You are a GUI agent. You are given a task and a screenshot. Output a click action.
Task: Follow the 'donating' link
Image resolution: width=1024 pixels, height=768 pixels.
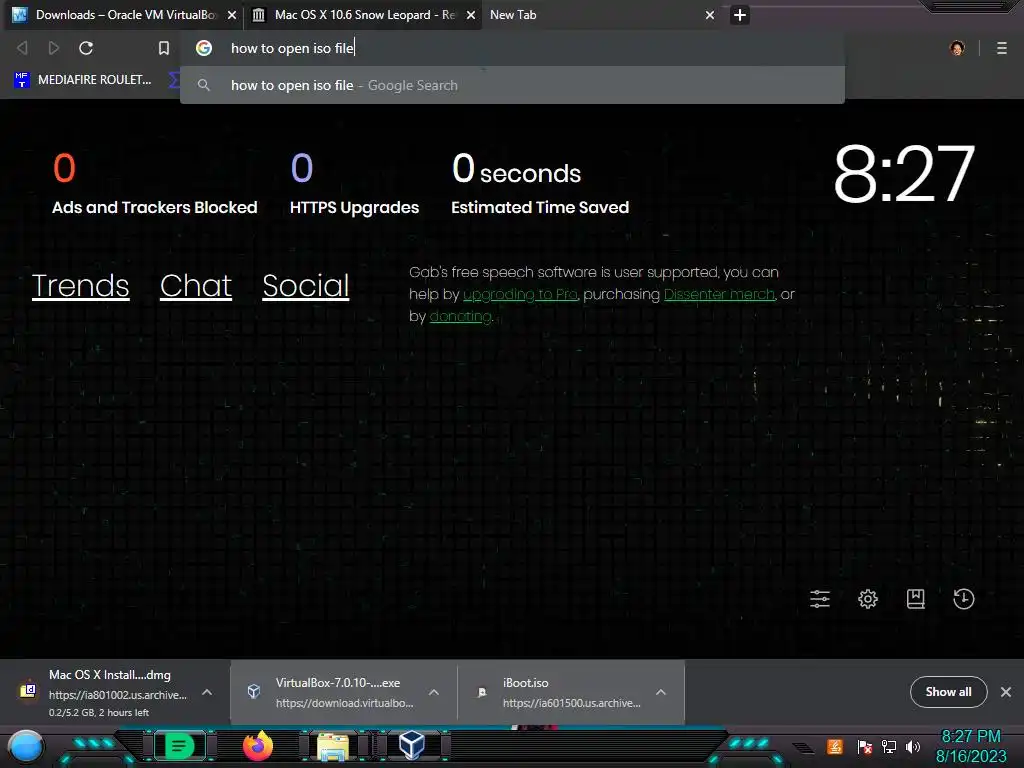[x=460, y=317]
